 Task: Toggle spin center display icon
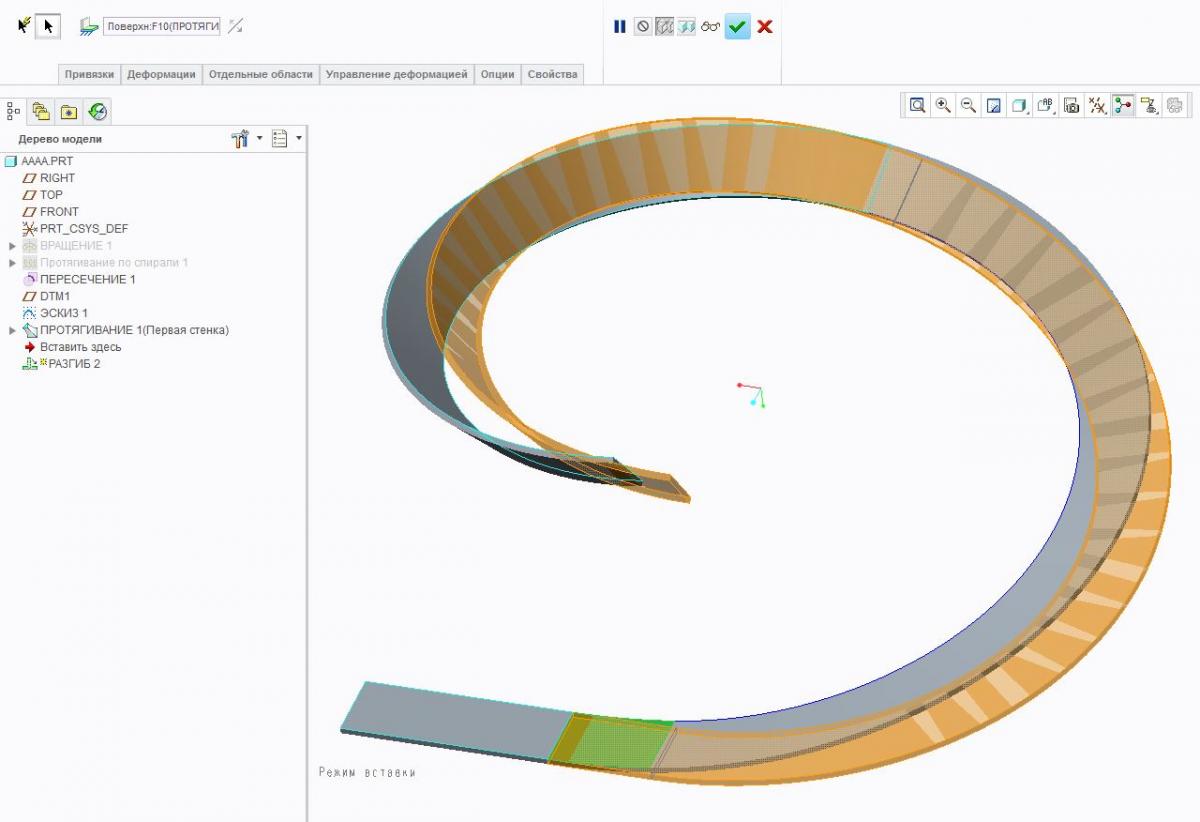pos(1124,105)
